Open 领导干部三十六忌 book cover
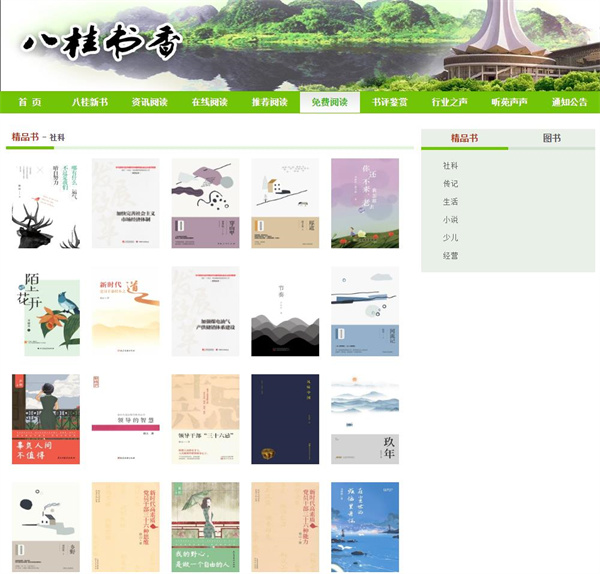Screen dimensions: 600x574 pos(205,419)
